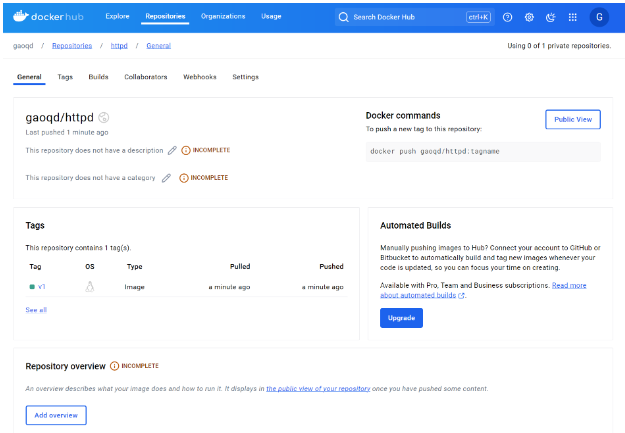Switch to the Collaborators tab
The height and width of the screenshot is (433, 625).
(145, 77)
